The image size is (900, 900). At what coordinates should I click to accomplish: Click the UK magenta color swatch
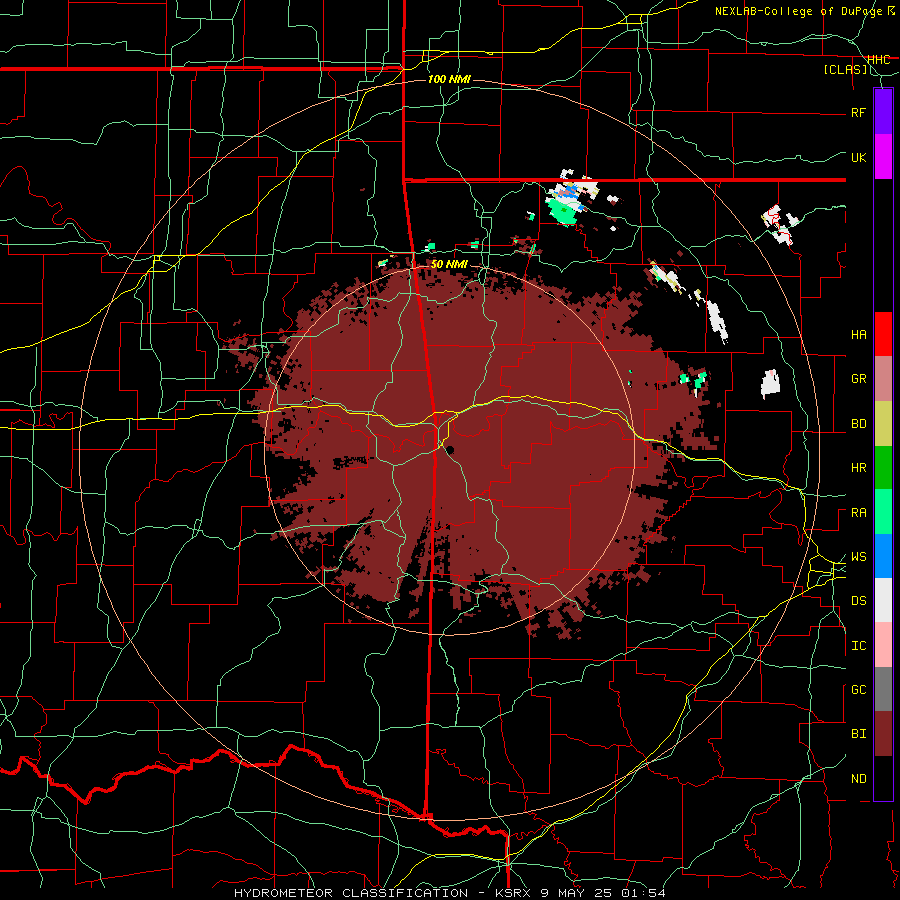883,157
